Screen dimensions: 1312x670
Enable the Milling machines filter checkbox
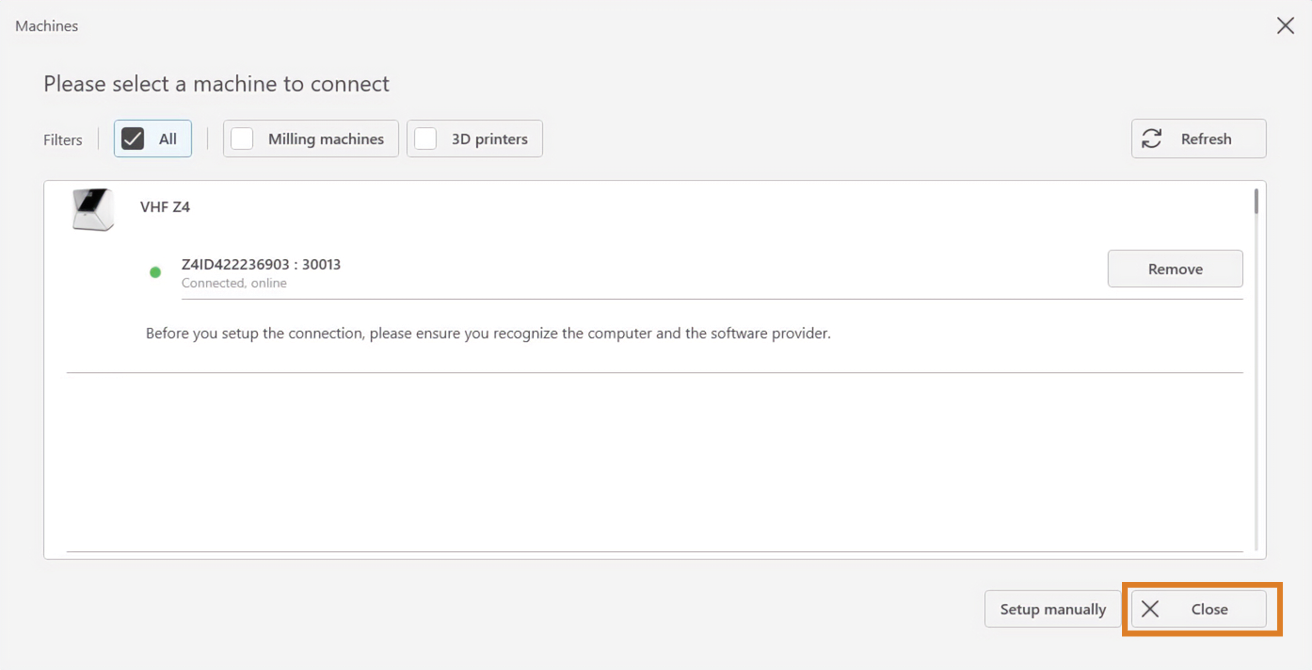(242, 139)
